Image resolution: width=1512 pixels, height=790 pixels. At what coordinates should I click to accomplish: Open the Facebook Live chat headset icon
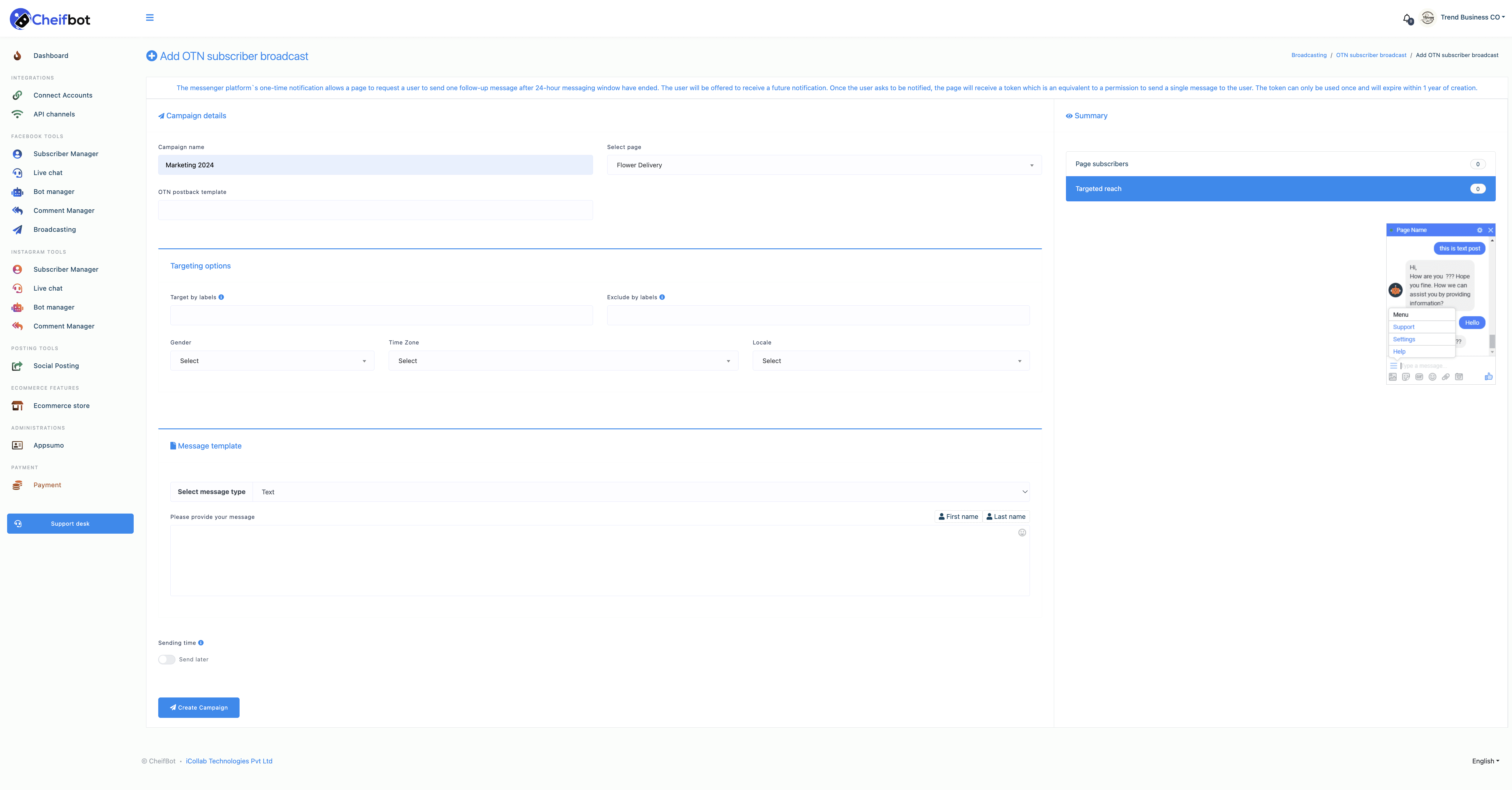click(18, 173)
